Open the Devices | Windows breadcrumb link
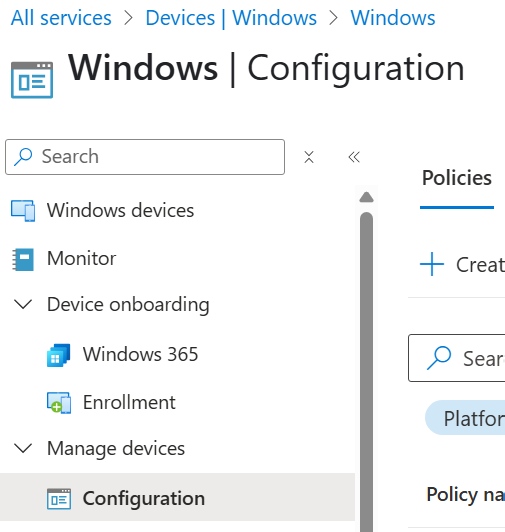Viewport: 505px width, 532px height. (231, 18)
